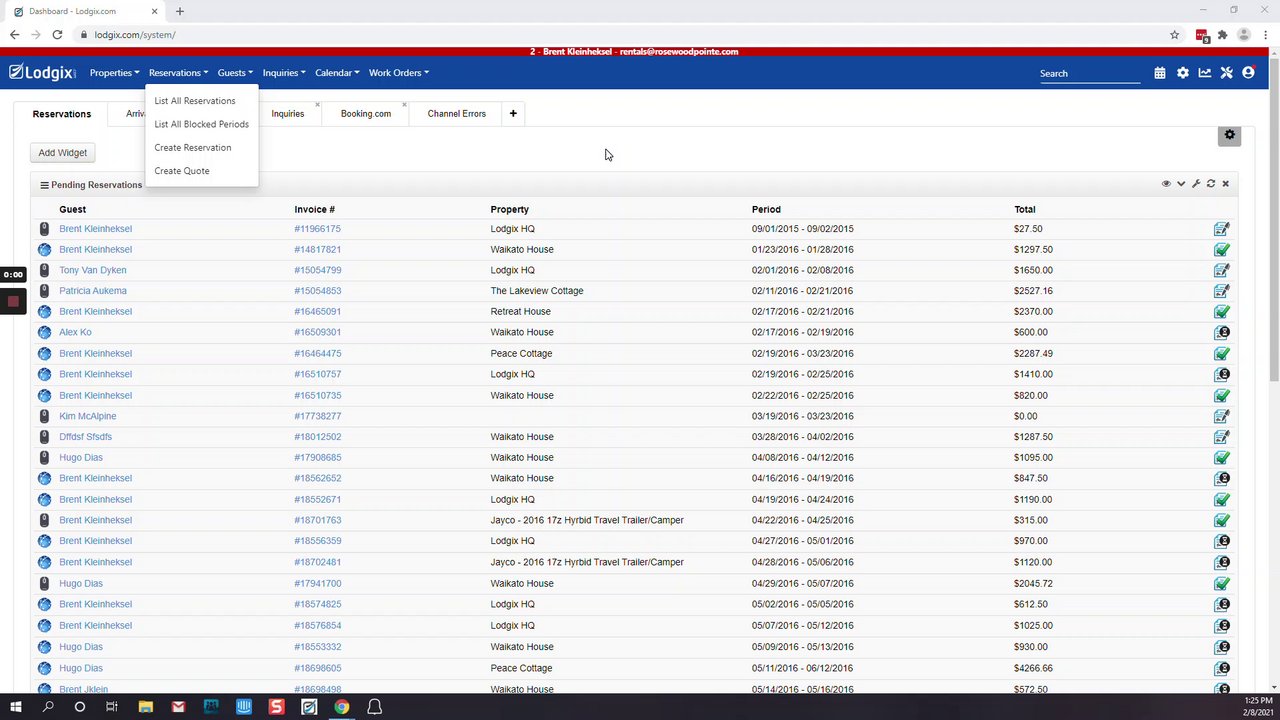This screenshot has width=1280, height=720.
Task: Refresh the Pending Reservations widget
Action: [x=1211, y=184]
